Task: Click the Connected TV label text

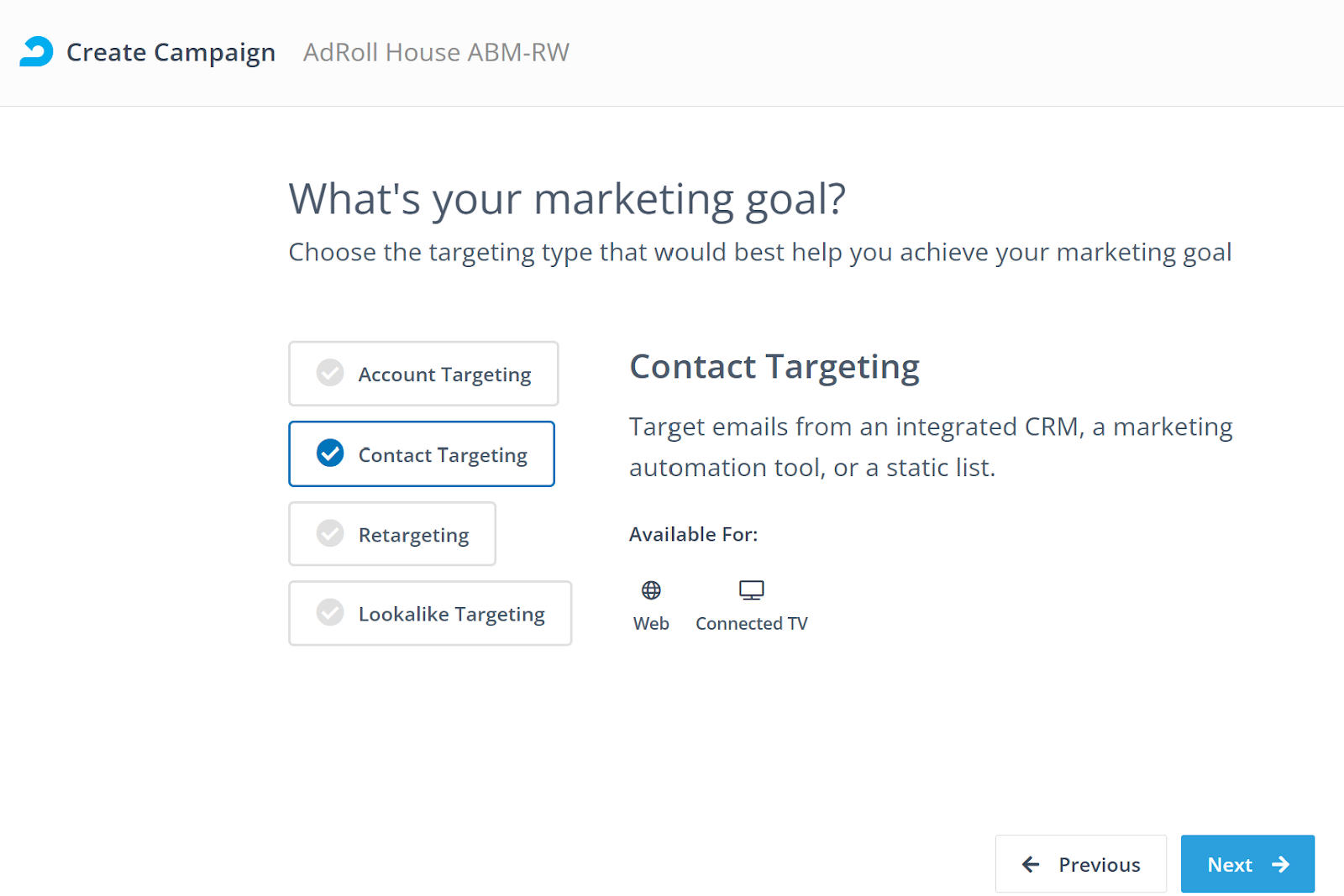Action: pyautogui.click(x=751, y=623)
